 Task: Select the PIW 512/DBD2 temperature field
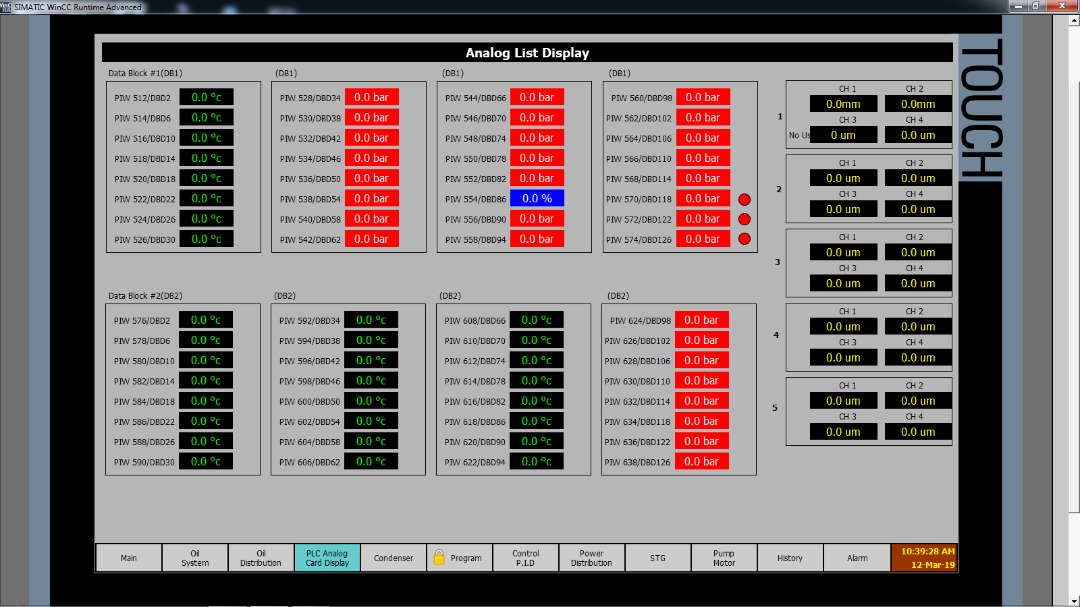206,98
